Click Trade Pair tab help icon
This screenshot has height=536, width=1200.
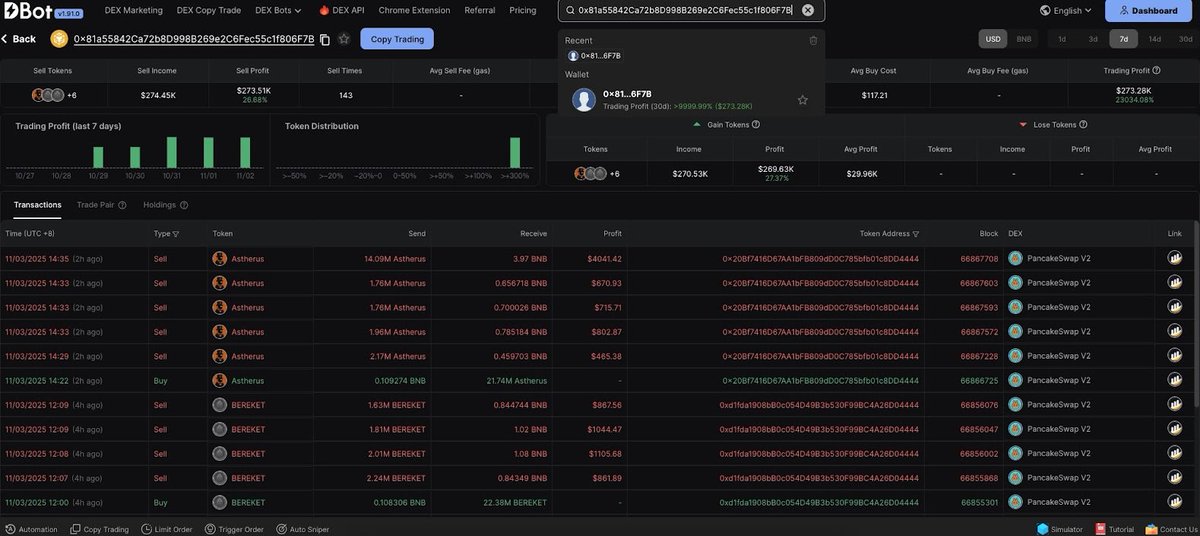(x=122, y=205)
